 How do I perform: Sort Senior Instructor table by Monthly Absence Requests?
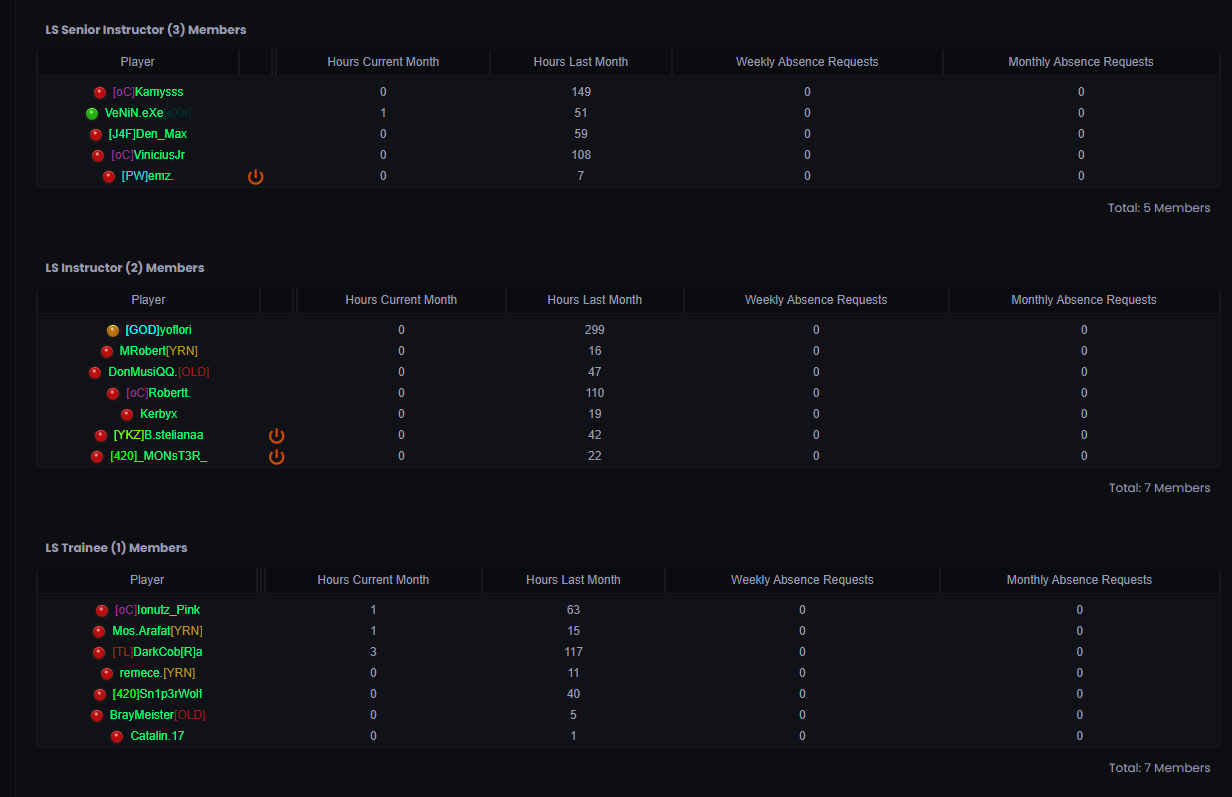(x=1080, y=62)
